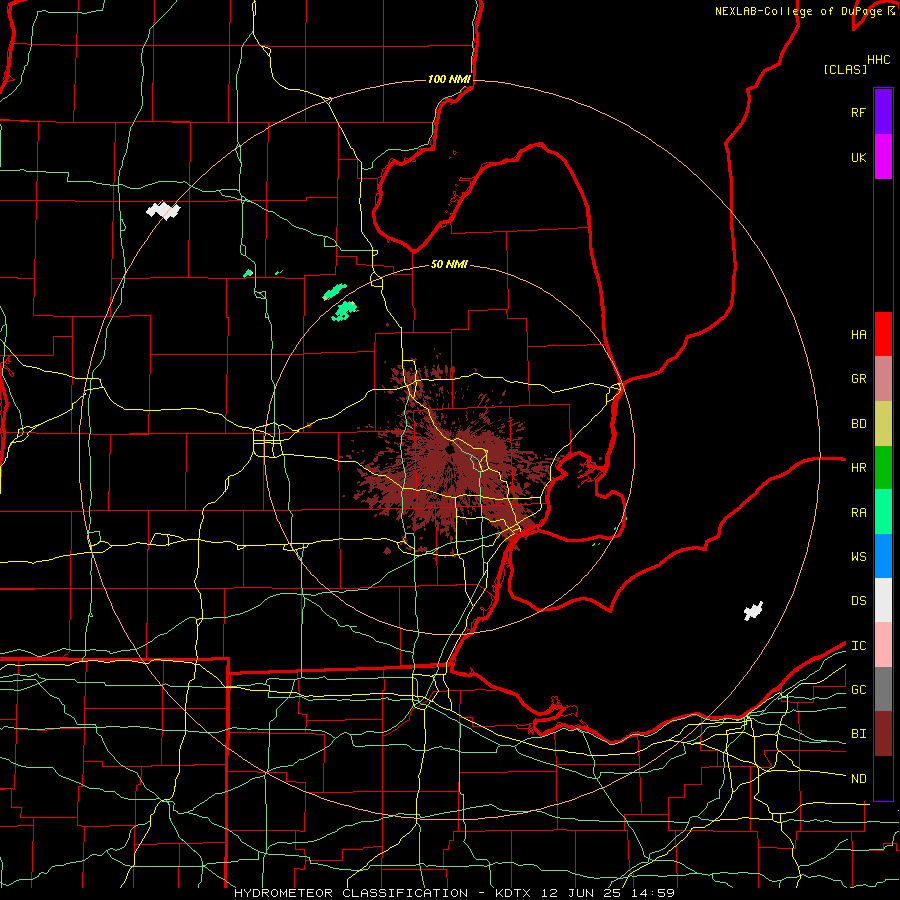The image size is (900, 900).
Task: Click the 100 NMI range ring label
Action: (449, 79)
